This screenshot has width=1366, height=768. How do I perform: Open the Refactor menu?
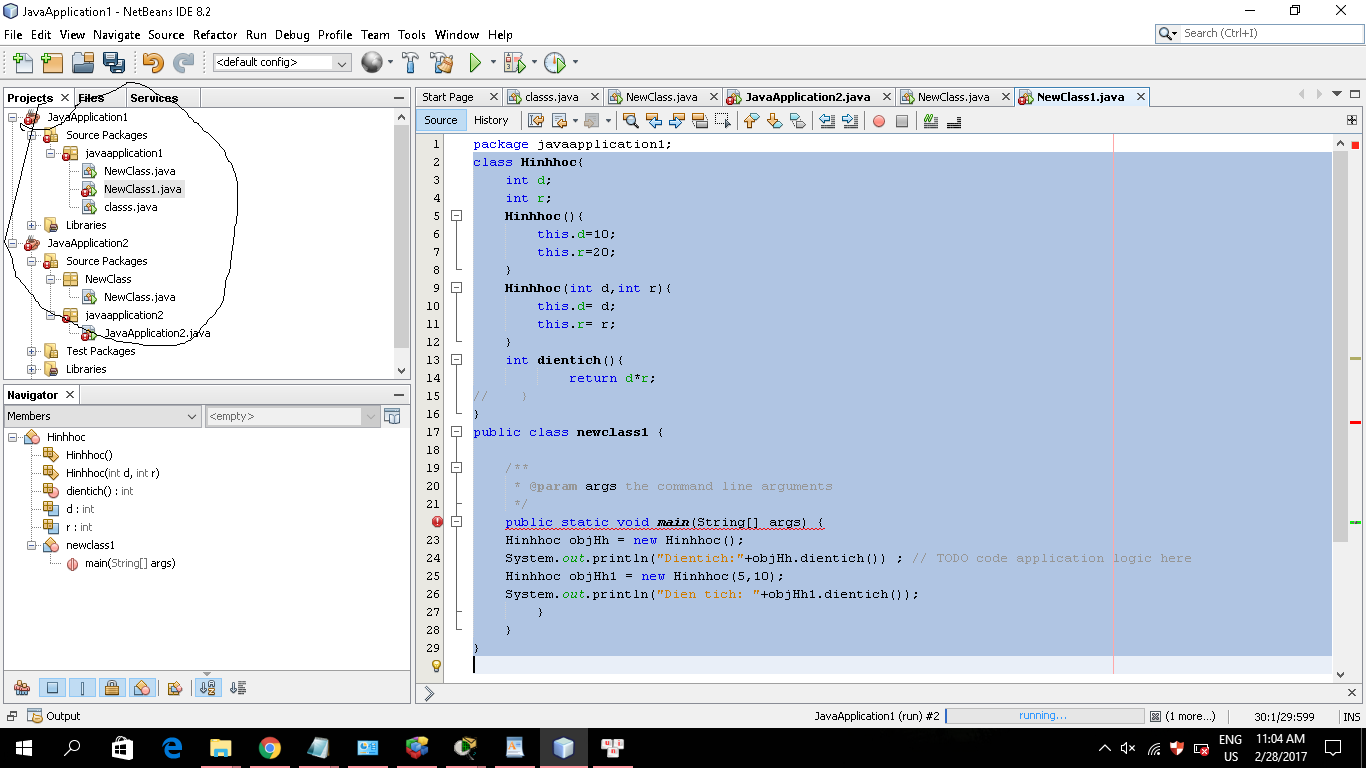click(x=215, y=34)
